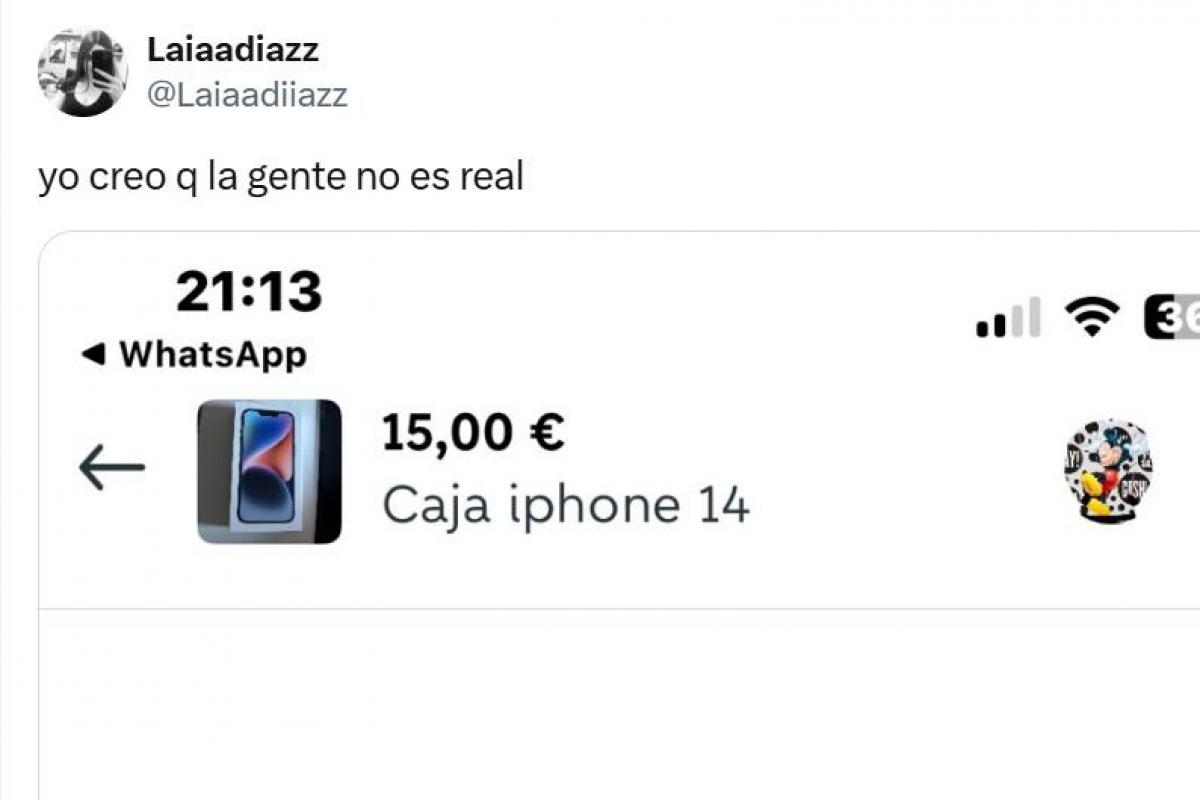The height and width of the screenshot is (800, 1200).
Task: Open the @Laiaadiiazz handle link
Action: click(x=247, y=95)
